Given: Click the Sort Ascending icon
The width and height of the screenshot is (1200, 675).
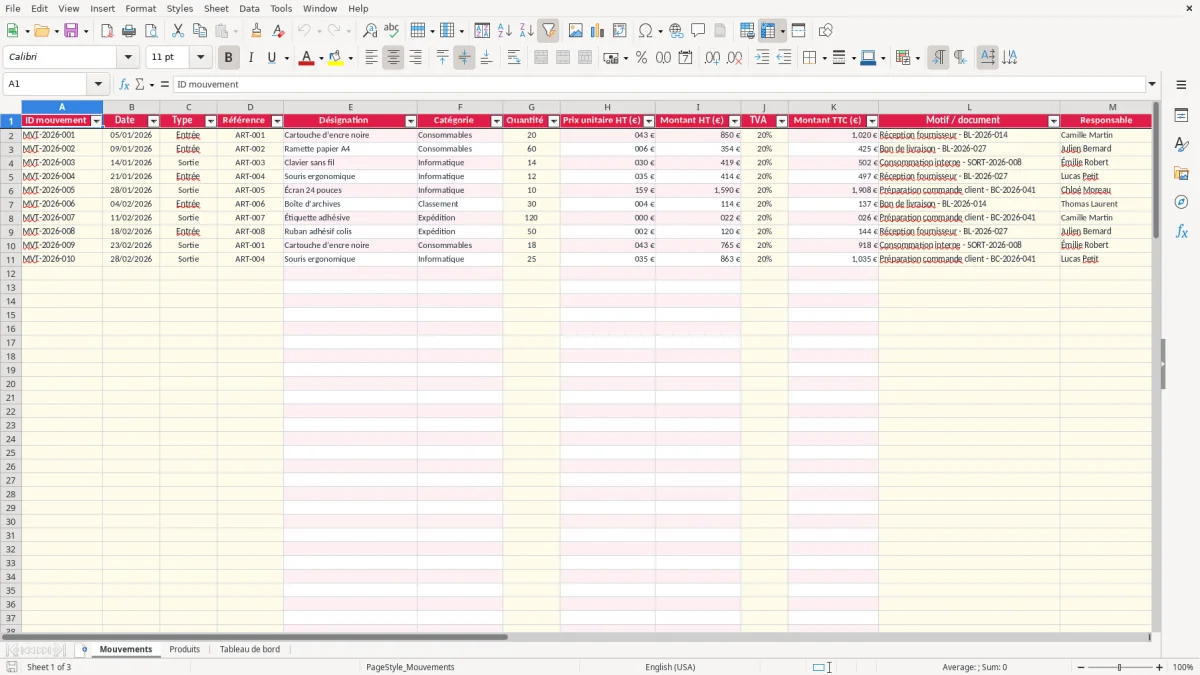Looking at the screenshot, I should (504, 31).
